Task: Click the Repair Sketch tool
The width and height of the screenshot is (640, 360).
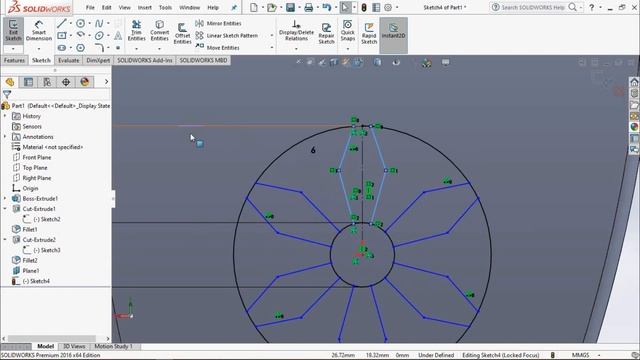Action: pos(326,33)
